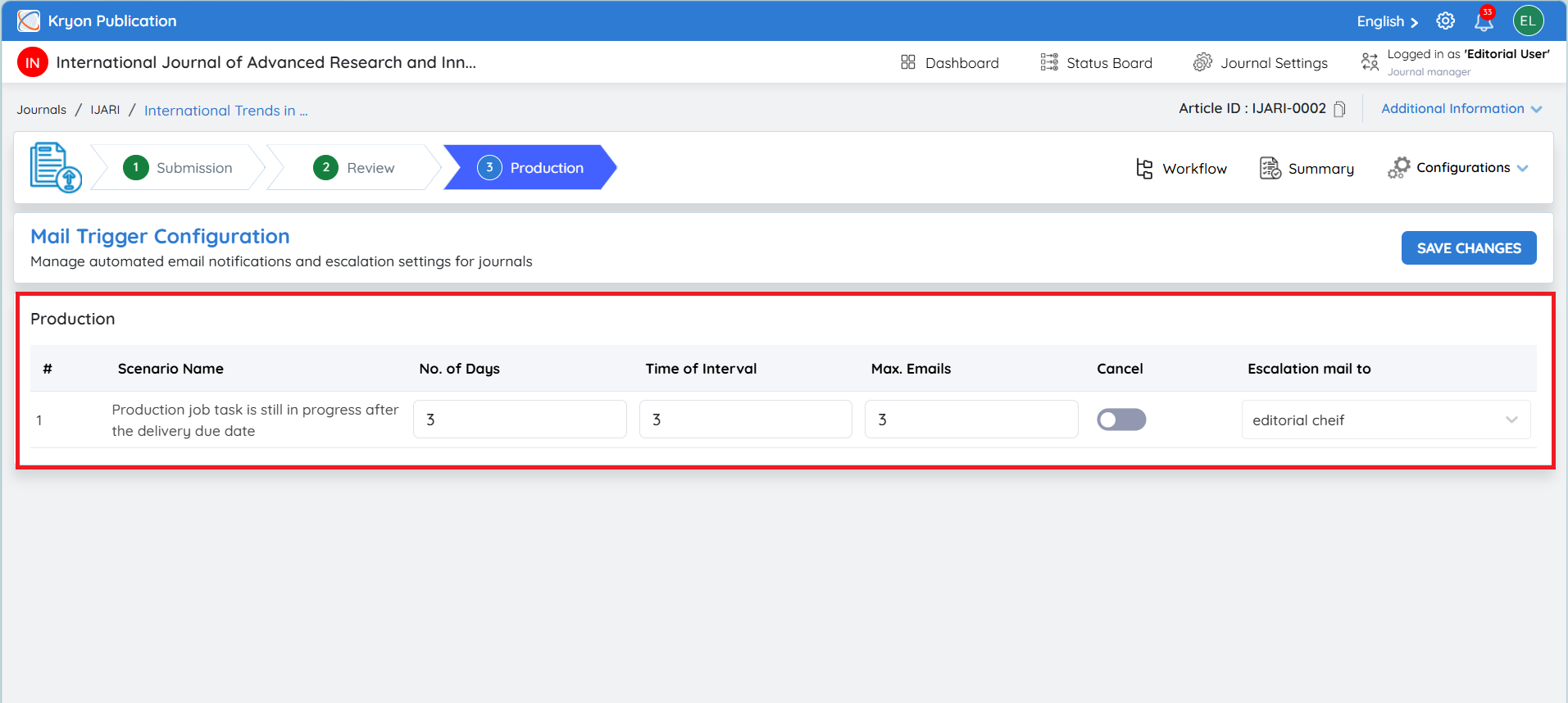Click the Escalation mail to column header
This screenshot has width=1568, height=703.
click(1309, 369)
